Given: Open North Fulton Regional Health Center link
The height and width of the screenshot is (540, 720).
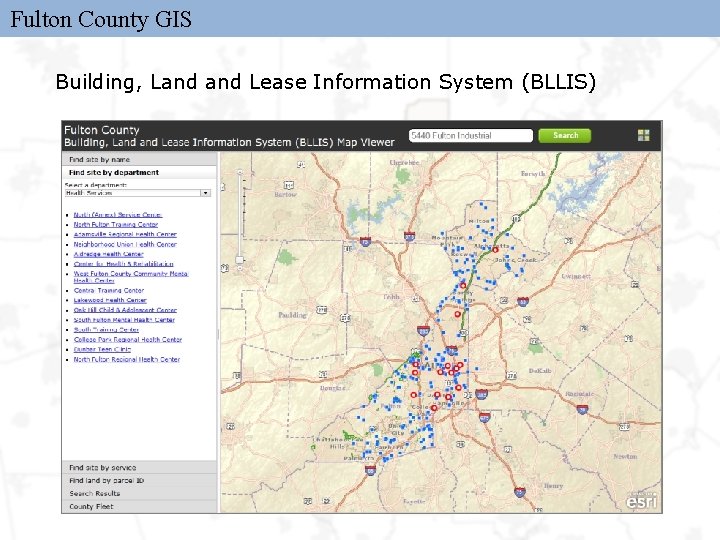Looking at the screenshot, I should [127, 360].
